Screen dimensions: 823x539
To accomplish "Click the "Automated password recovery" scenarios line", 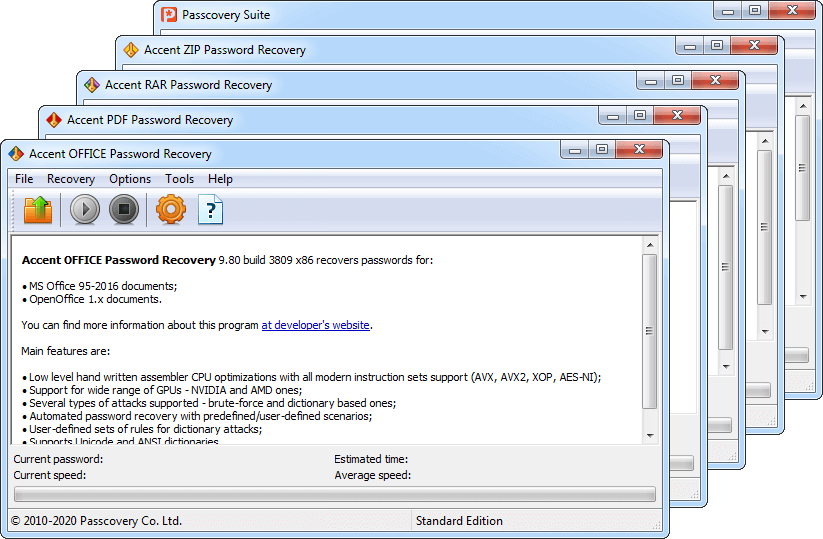I will 197,416.
